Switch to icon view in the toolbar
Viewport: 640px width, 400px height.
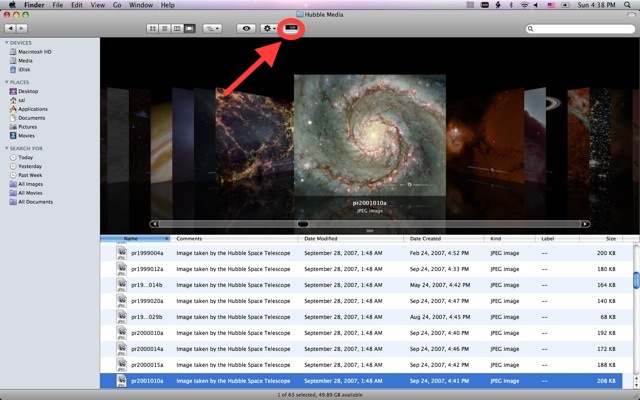(x=154, y=29)
